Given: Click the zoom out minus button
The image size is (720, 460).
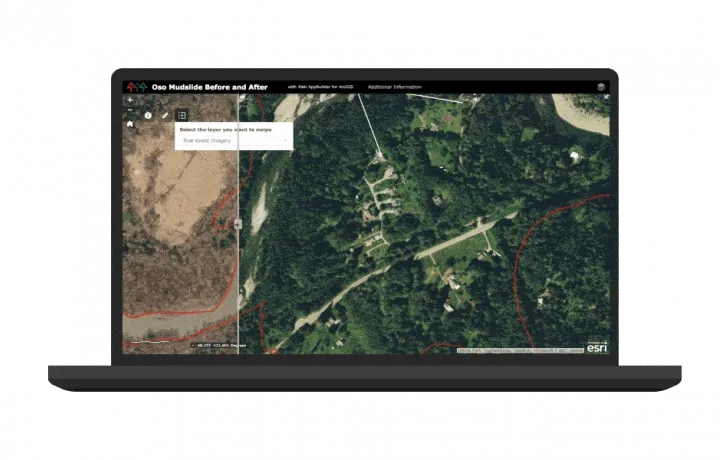Looking at the screenshot, I should pyautogui.click(x=130, y=109).
